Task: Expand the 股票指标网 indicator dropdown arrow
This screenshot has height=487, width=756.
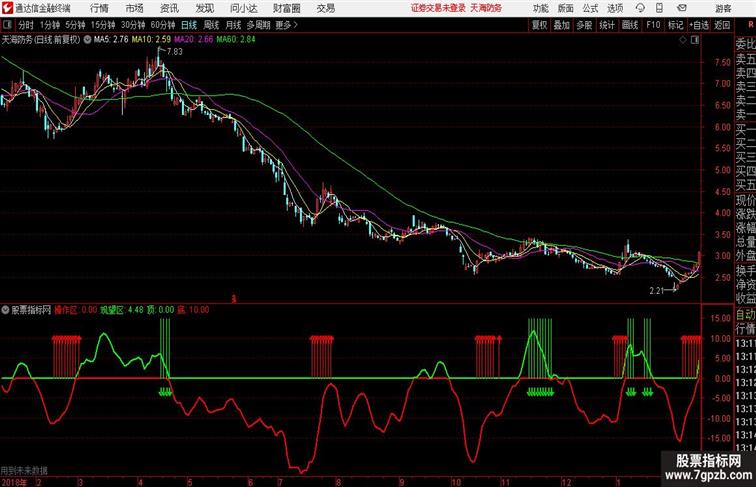Action: (5, 310)
